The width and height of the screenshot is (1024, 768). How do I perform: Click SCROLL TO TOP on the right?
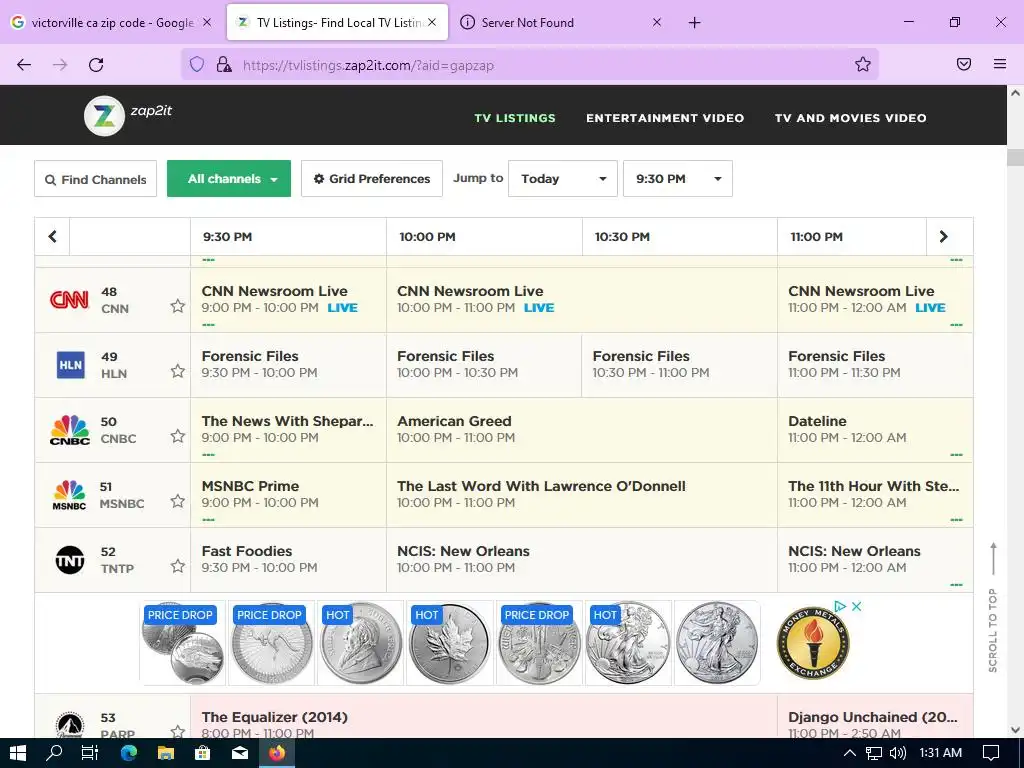point(993,607)
